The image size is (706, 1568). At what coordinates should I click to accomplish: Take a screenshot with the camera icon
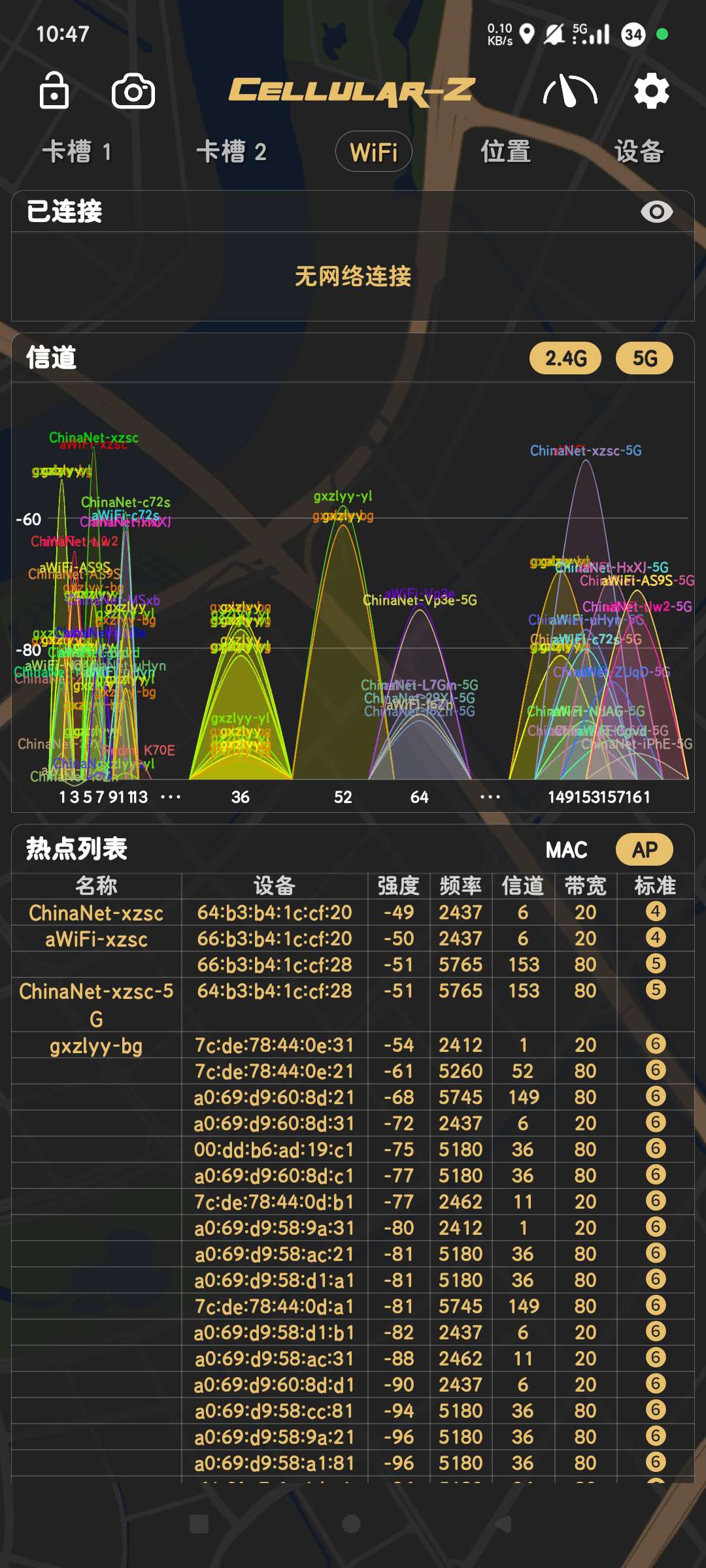(133, 91)
